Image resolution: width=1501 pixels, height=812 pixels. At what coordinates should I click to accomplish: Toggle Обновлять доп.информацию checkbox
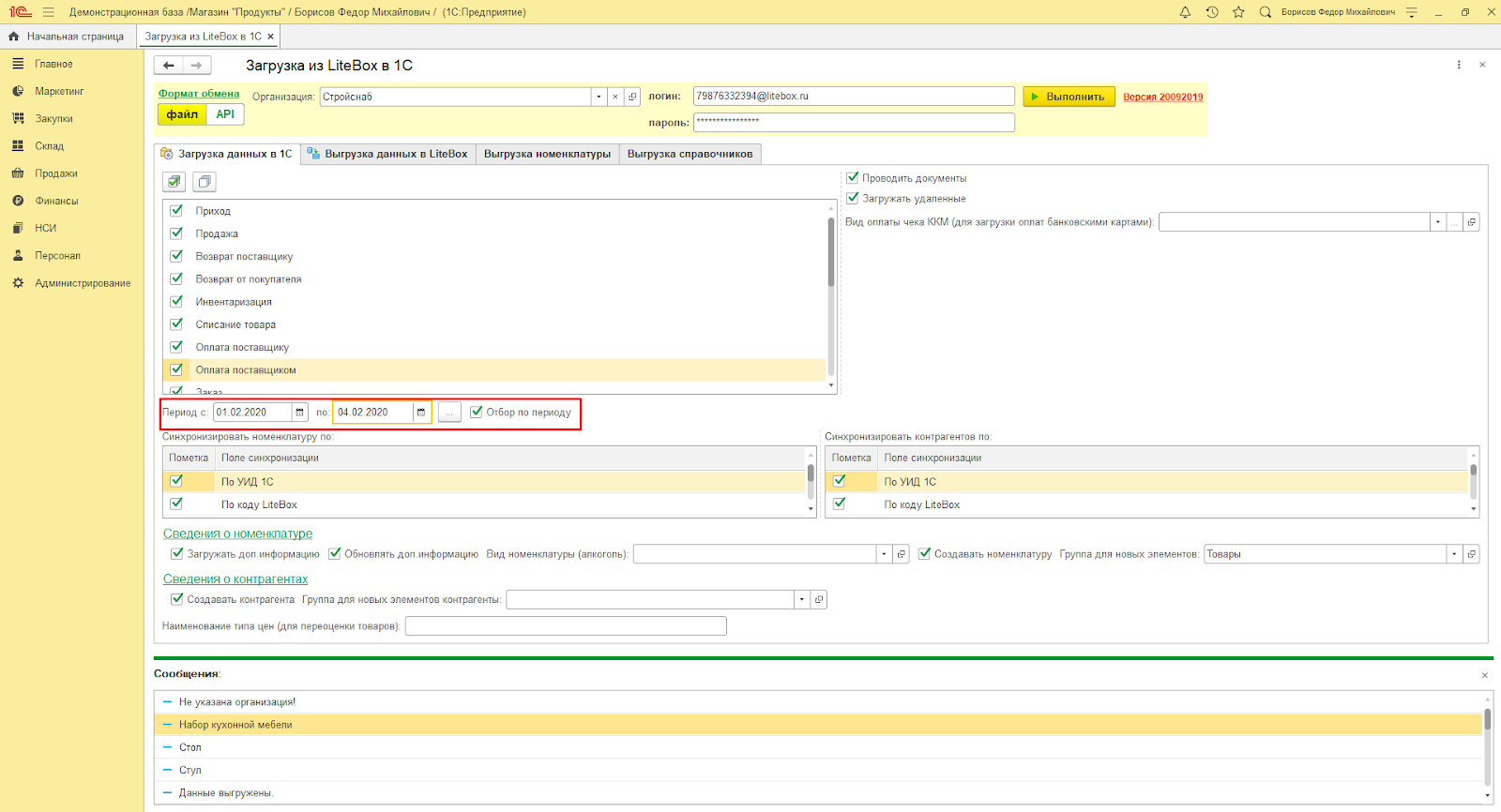pyautogui.click(x=334, y=553)
